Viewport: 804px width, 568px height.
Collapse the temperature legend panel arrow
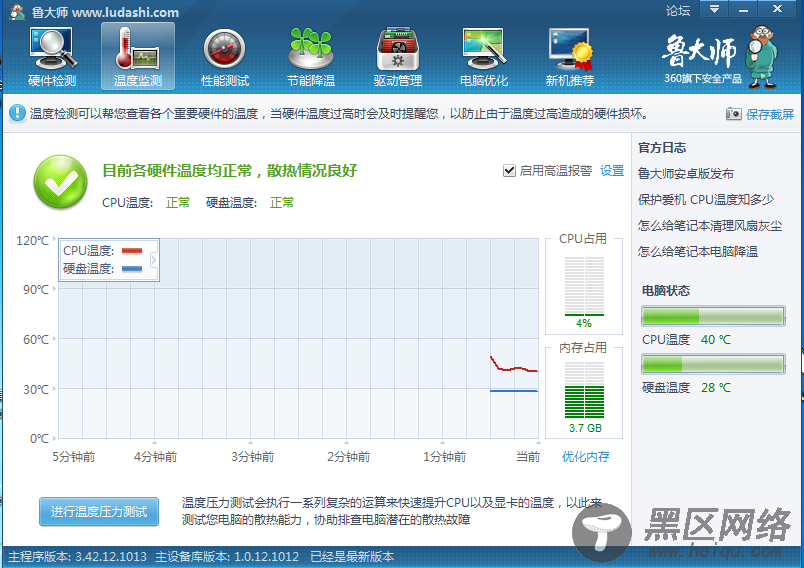pos(153,260)
